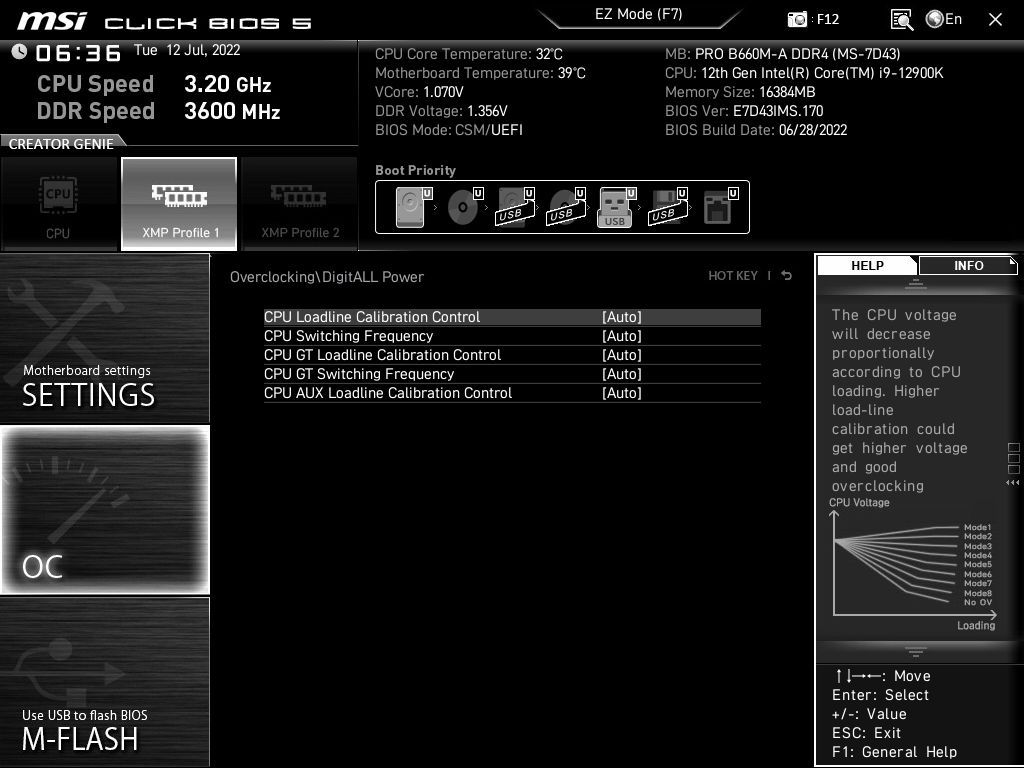
Task: Open the HOT KEY list
Action: (x=733, y=276)
